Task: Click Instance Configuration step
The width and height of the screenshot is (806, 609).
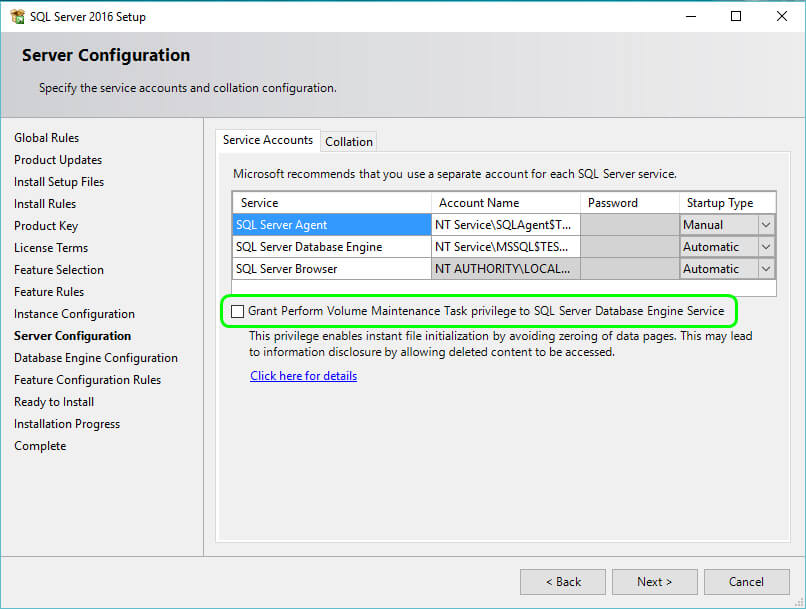Action: (74, 314)
